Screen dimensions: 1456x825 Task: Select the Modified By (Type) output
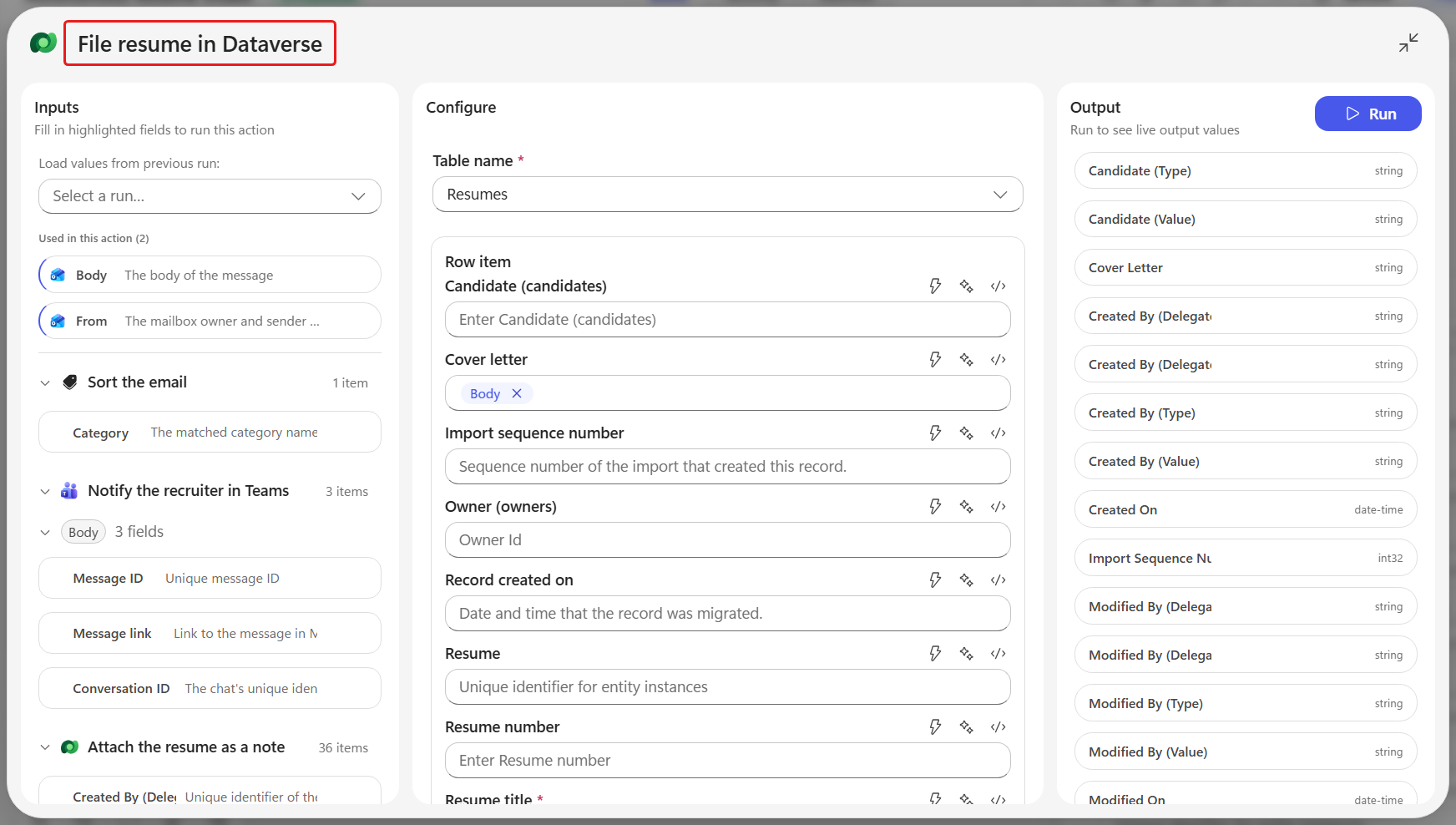pos(1245,704)
